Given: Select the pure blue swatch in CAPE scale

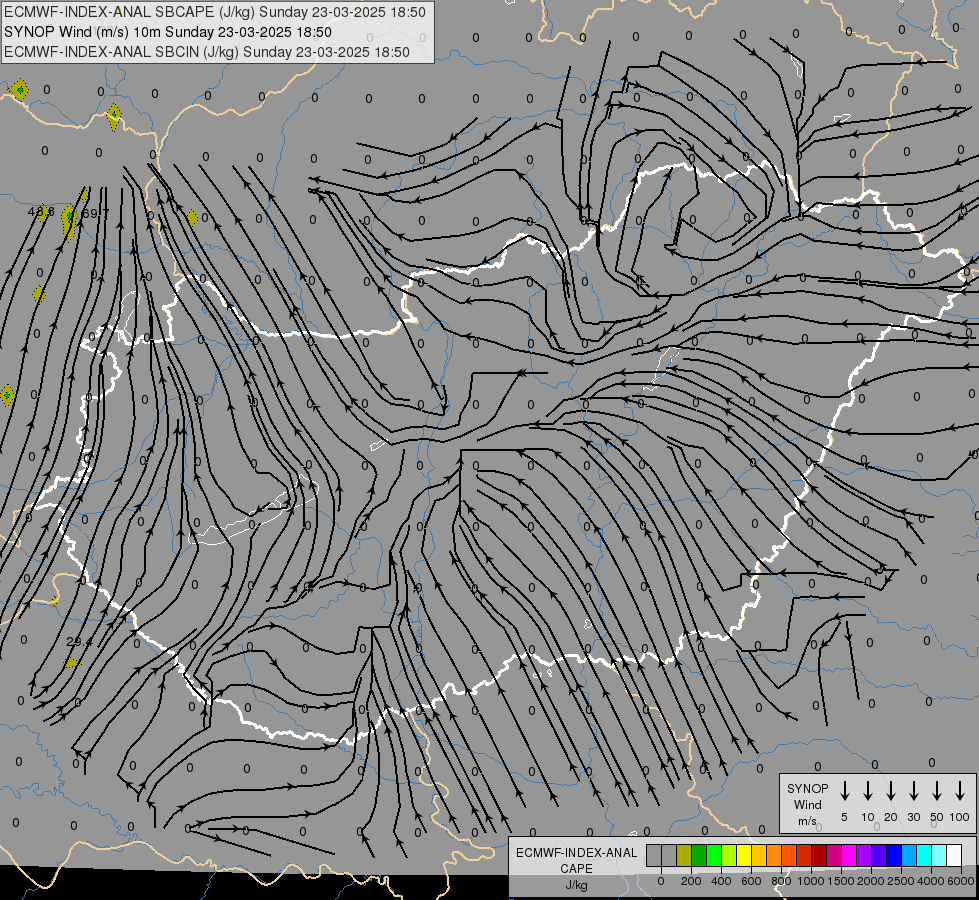Looking at the screenshot, I should click(x=893, y=856).
